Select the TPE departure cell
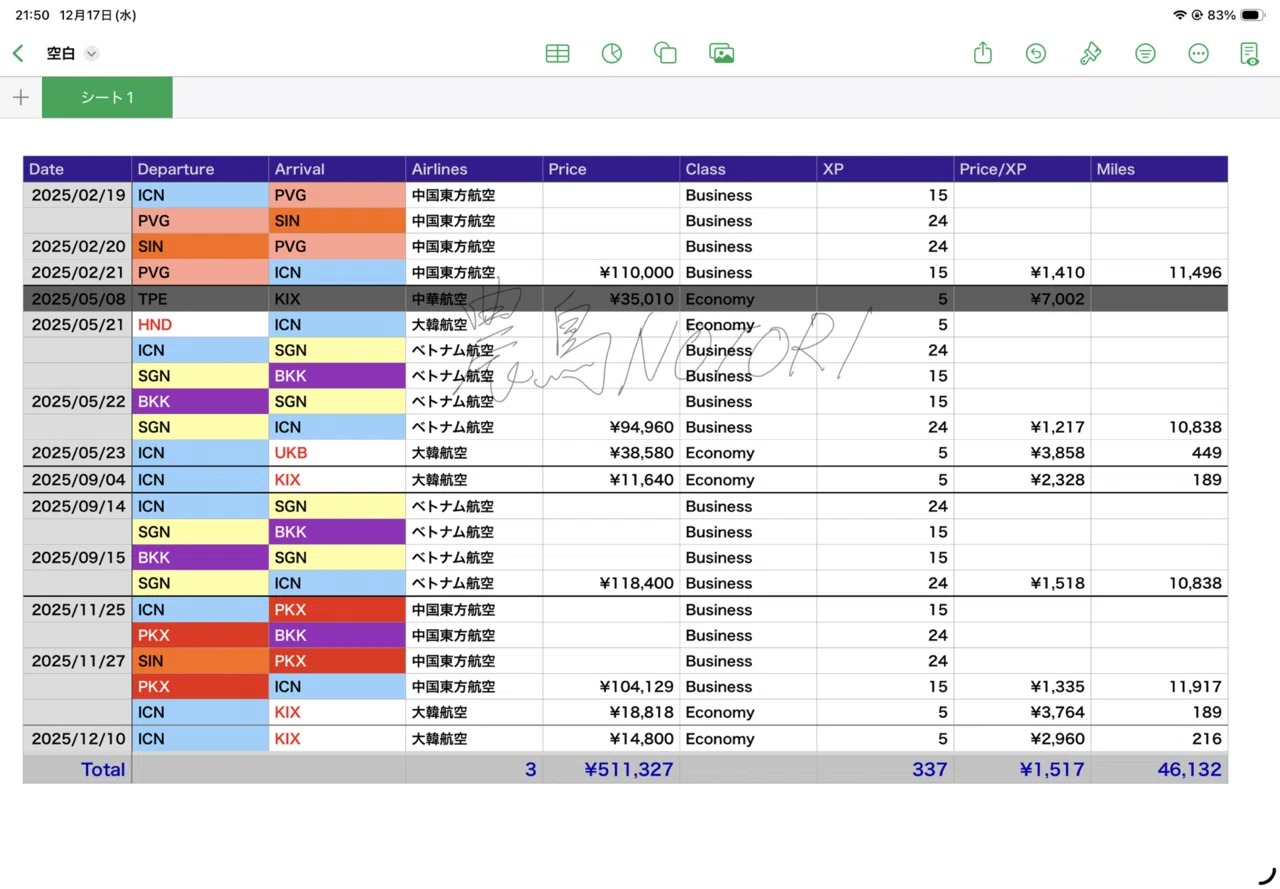1280x889 pixels. pos(200,299)
